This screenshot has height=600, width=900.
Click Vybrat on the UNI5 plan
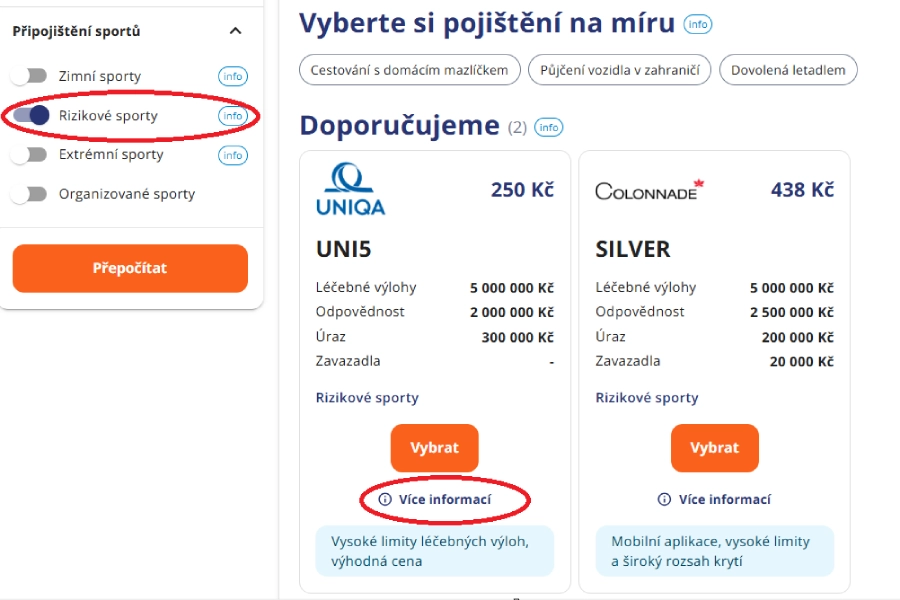point(434,448)
